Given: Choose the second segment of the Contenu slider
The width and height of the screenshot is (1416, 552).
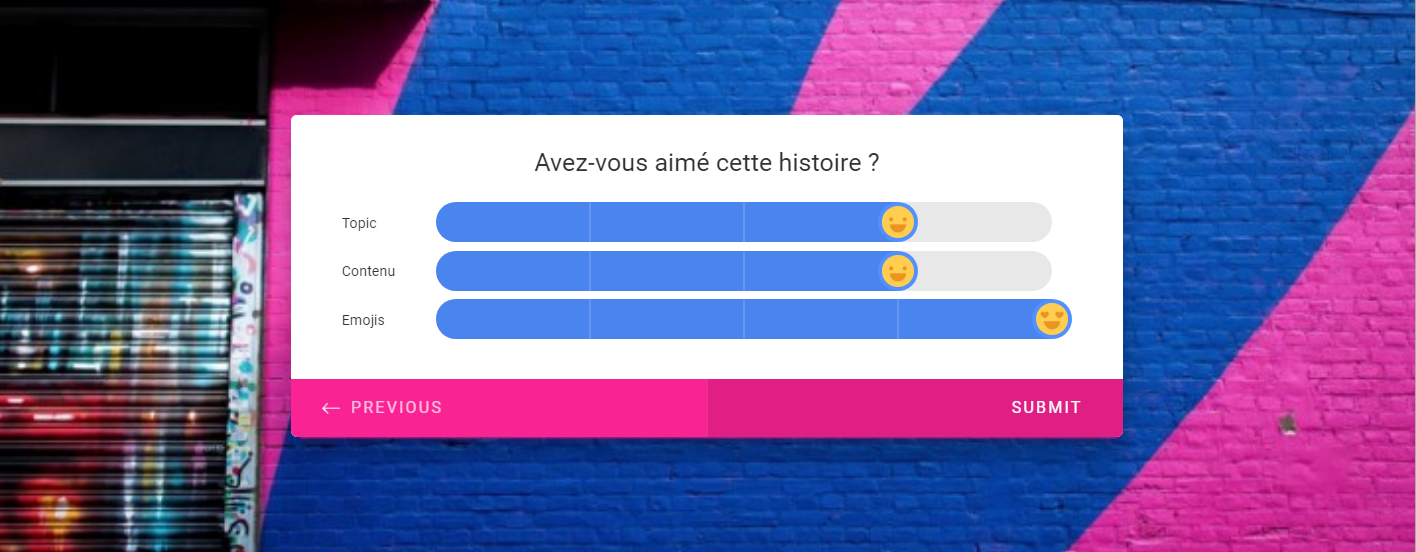Looking at the screenshot, I should [667, 271].
